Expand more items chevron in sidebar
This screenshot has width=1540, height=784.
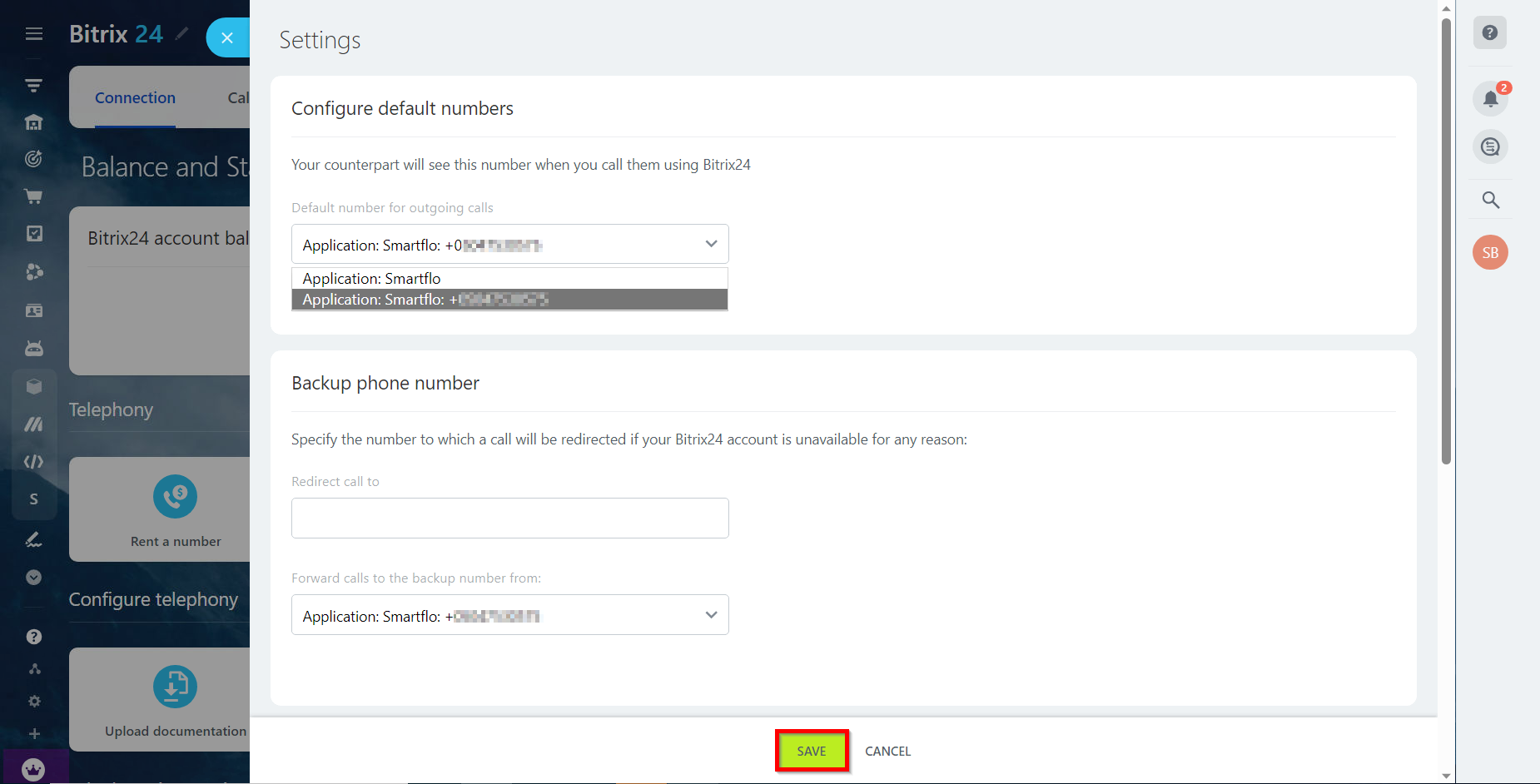click(34, 578)
